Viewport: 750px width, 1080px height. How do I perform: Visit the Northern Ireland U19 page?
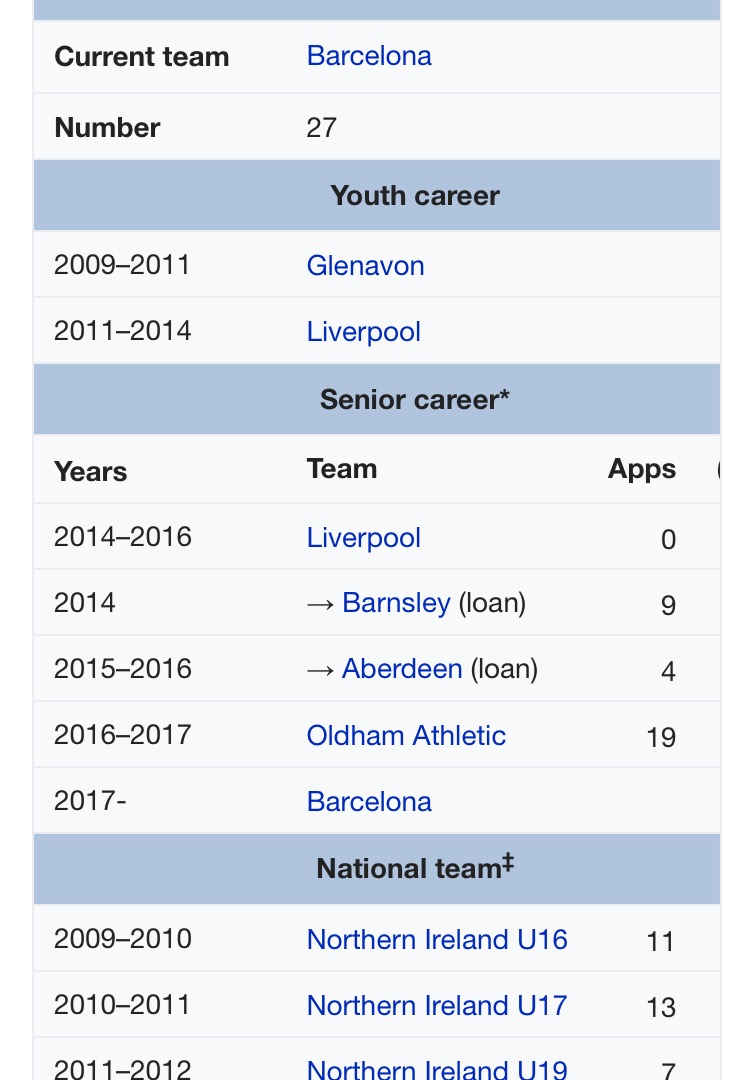[x=437, y=1068]
